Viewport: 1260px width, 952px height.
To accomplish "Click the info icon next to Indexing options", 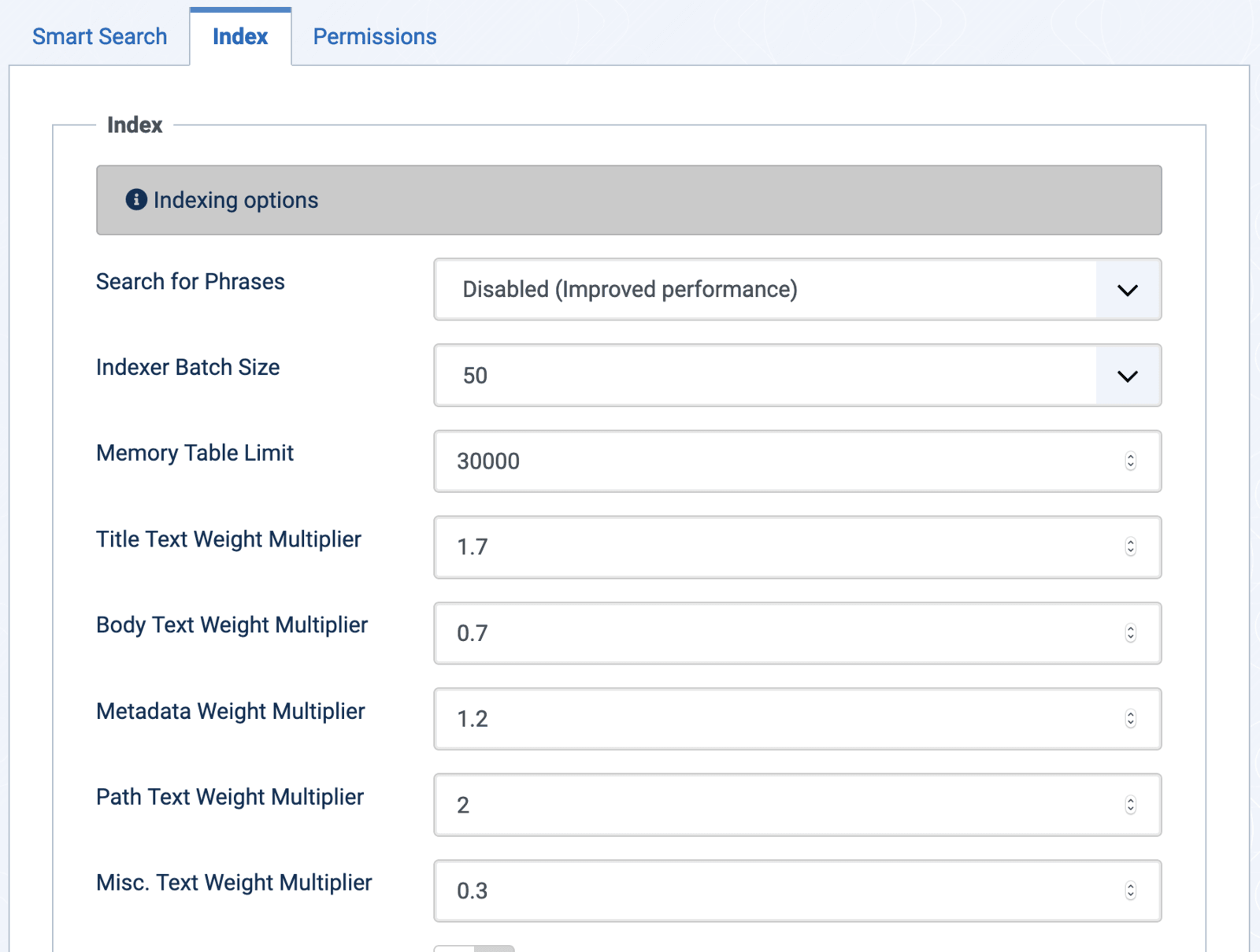I will [138, 200].
